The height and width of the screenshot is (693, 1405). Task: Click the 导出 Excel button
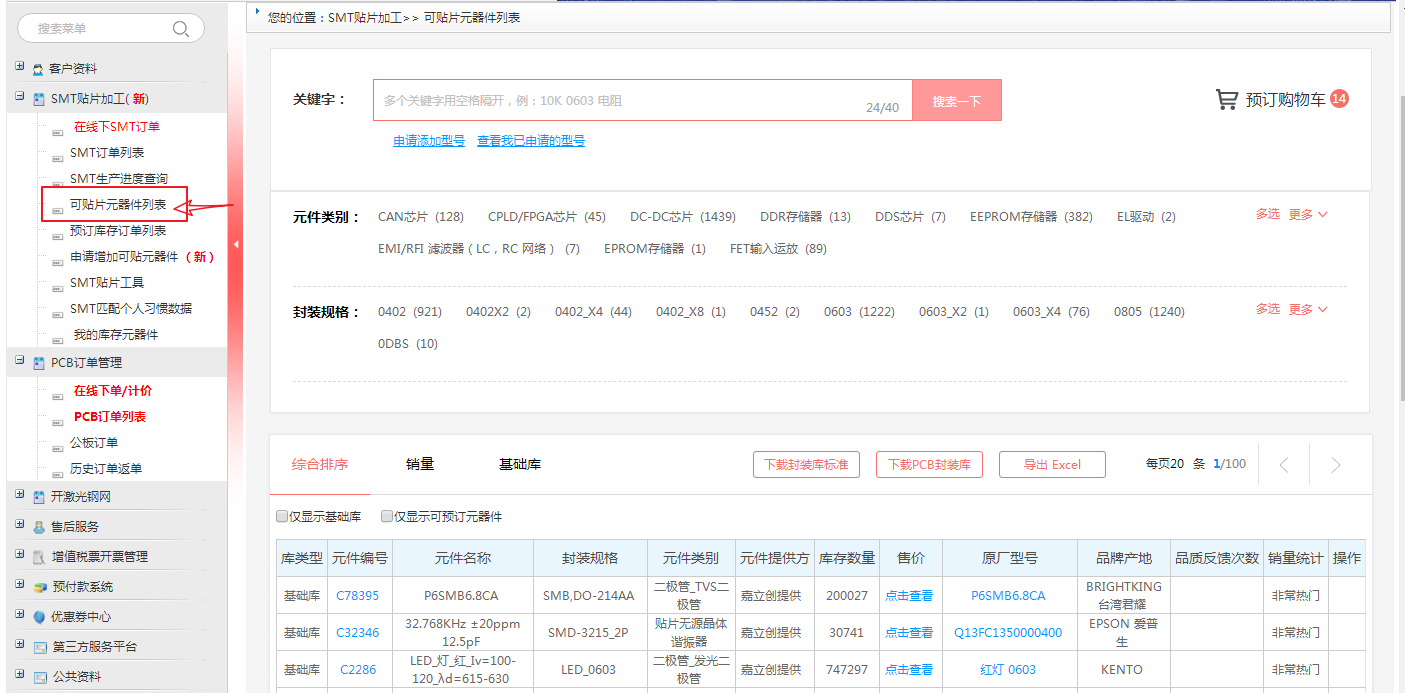(x=1052, y=465)
